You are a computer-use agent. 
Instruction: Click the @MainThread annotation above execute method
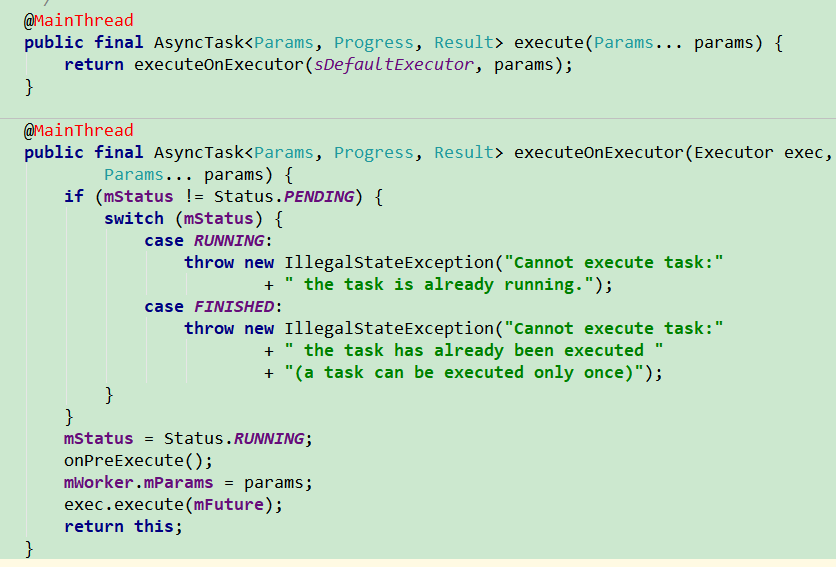tap(78, 20)
